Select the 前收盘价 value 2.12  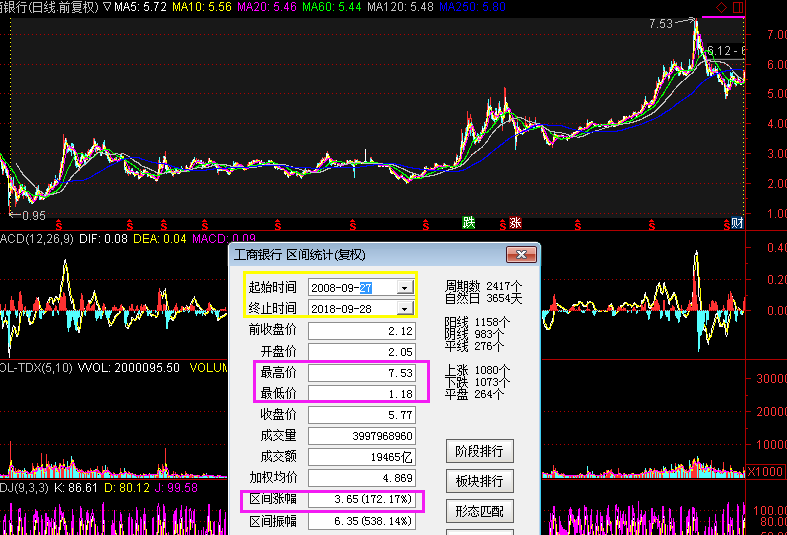[361, 331]
